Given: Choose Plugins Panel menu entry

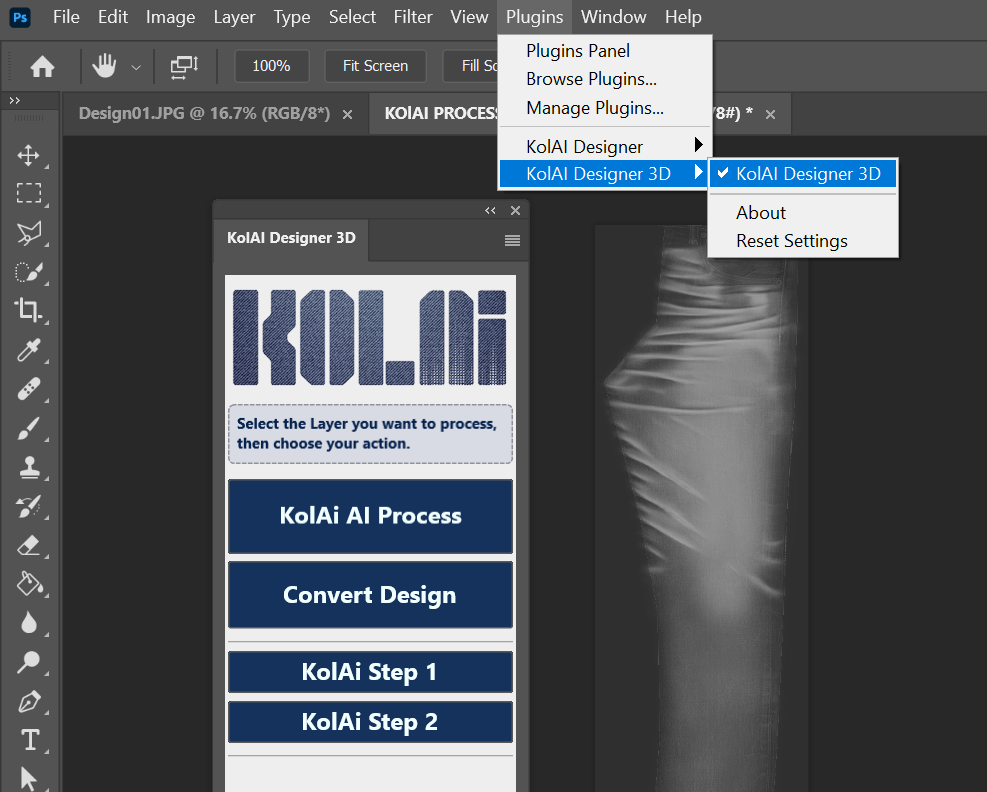Looking at the screenshot, I should [x=605, y=51].
